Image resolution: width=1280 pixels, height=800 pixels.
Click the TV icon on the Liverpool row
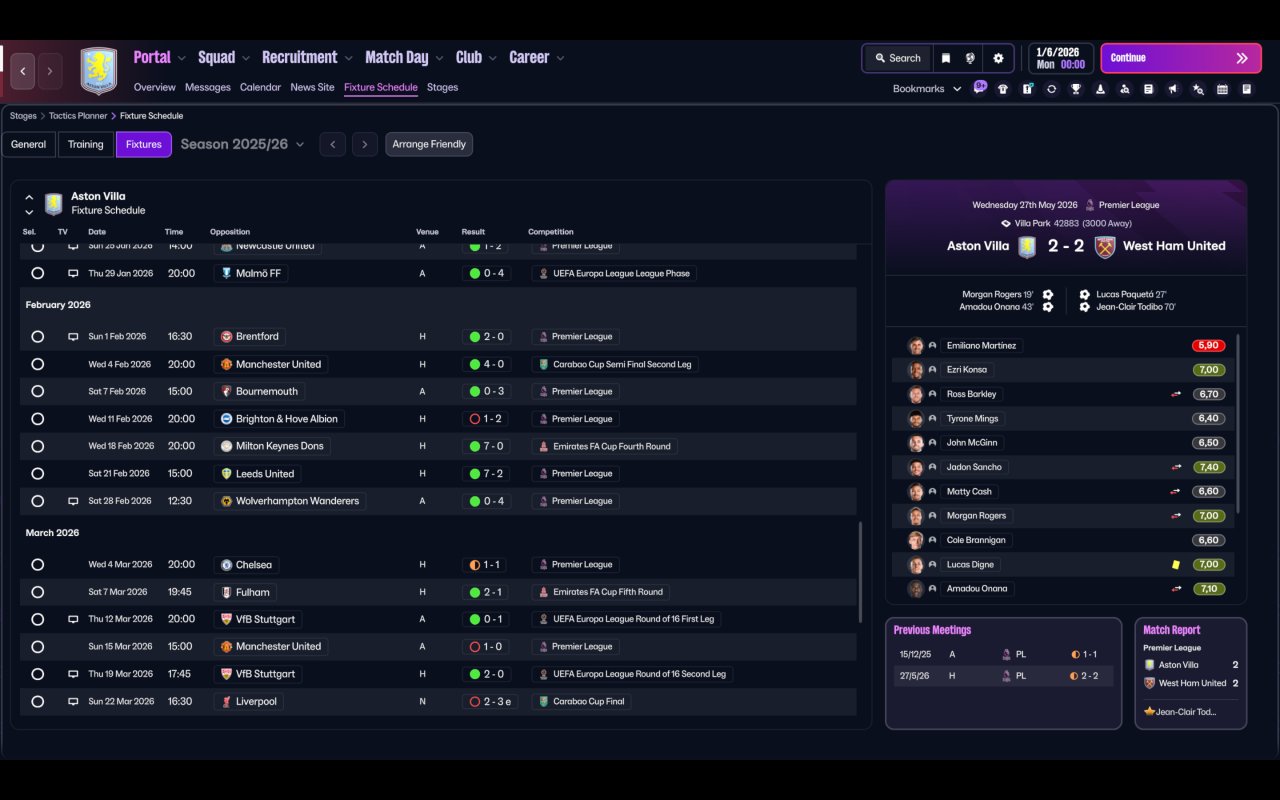tap(73, 702)
